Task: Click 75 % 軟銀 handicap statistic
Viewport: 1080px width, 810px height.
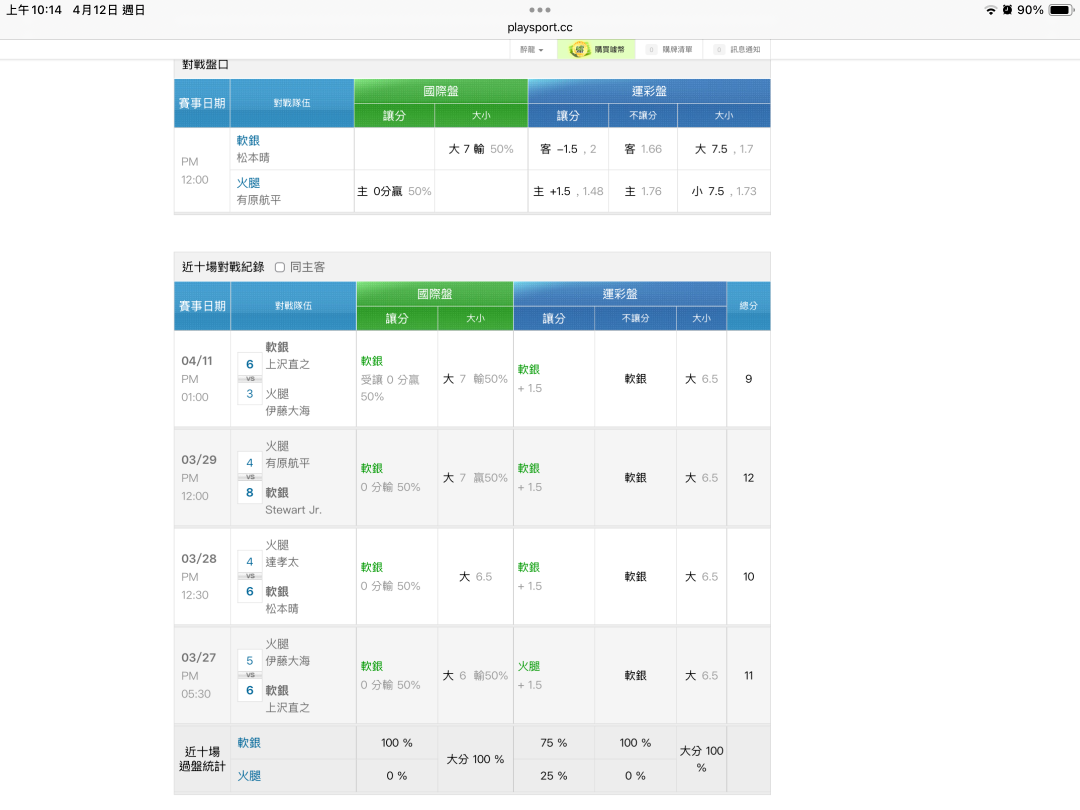Action: tap(554, 742)
